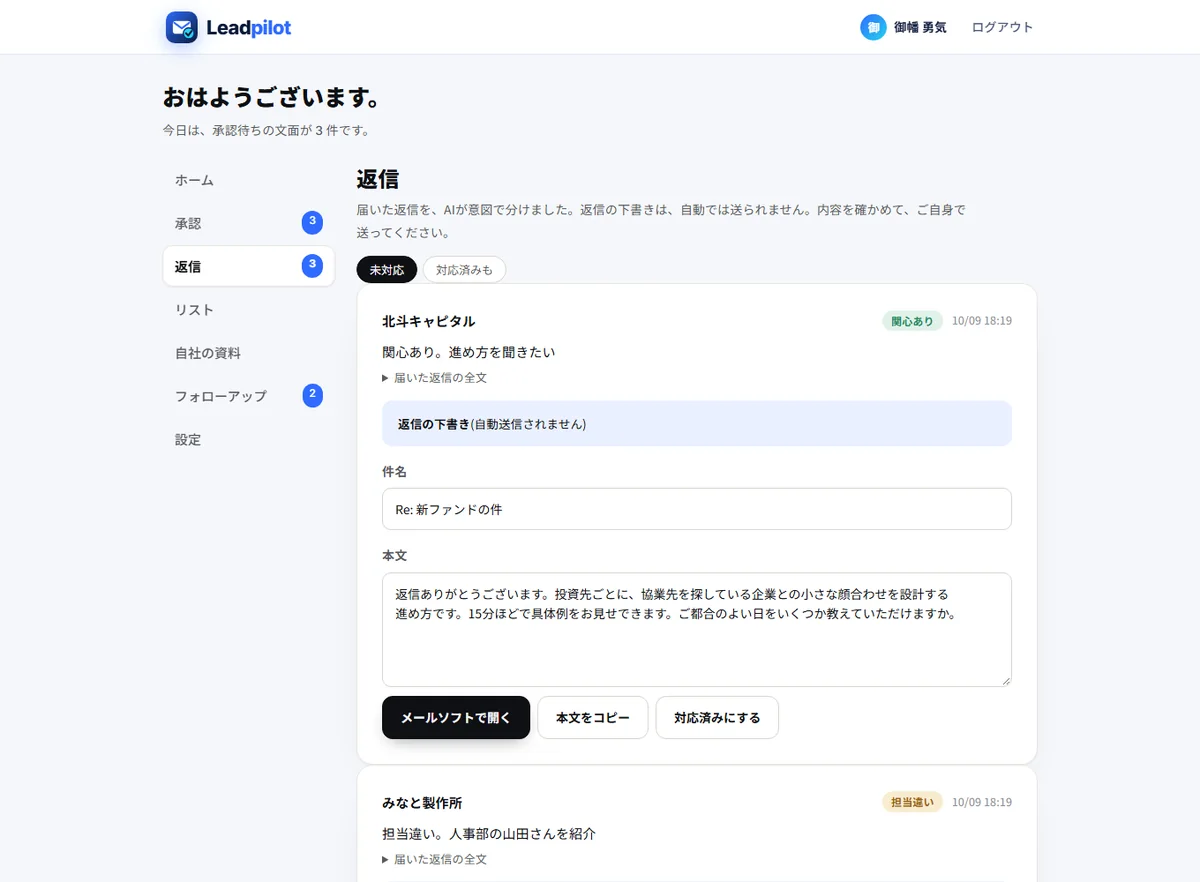Click the 御幡 勇気 user name
The image size is (1200, 882).
pyautogui.click(x=920, y=27)
